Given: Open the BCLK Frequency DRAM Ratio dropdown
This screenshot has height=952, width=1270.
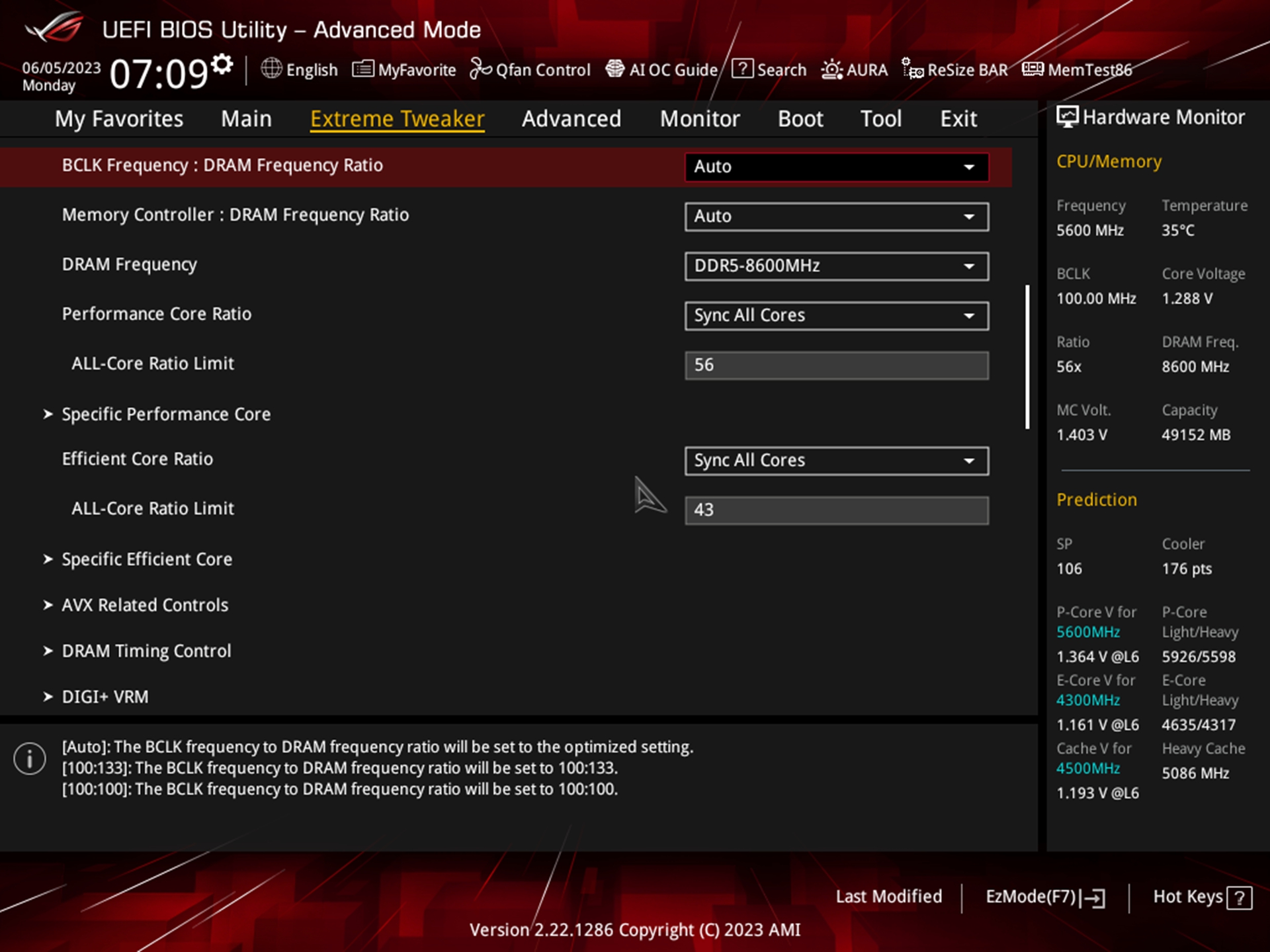Looking at the screenshot, I should [x=836, y=167].
